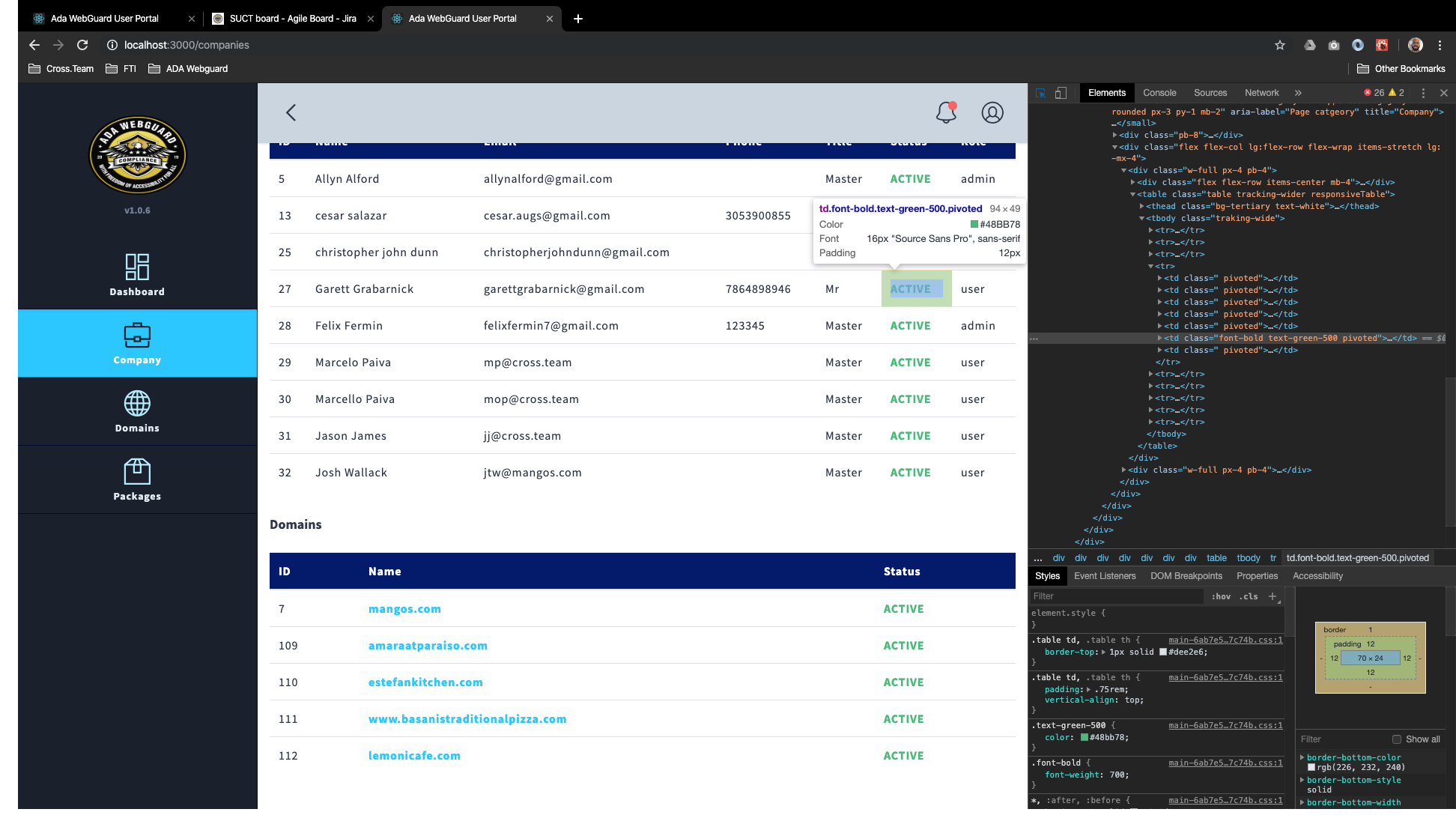Open the lemonicafe.com domain link
The image size is (1456, 830).
pyautogui.click(x=414, y=756)
